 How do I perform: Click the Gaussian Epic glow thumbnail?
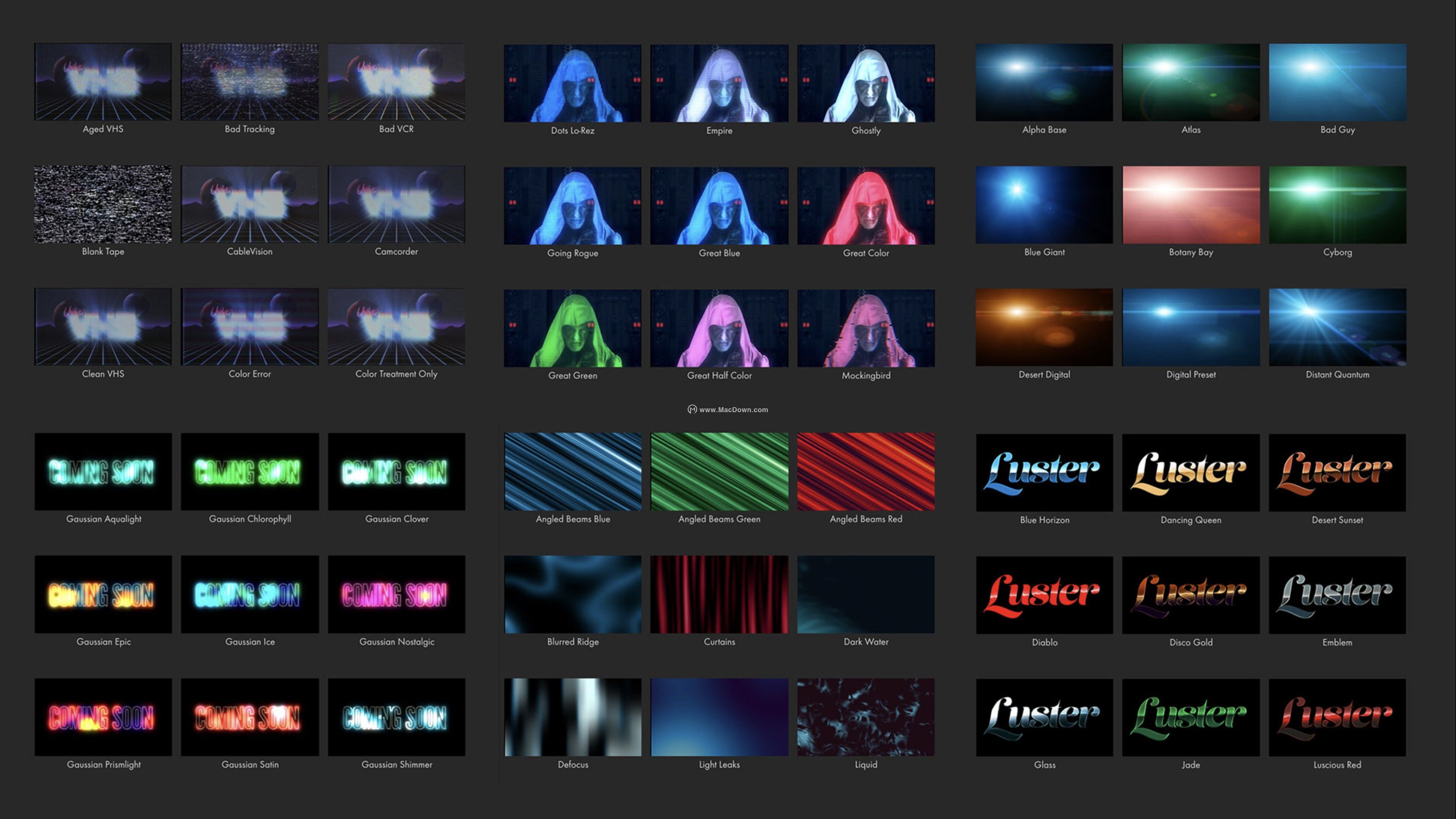coord(103,594)
